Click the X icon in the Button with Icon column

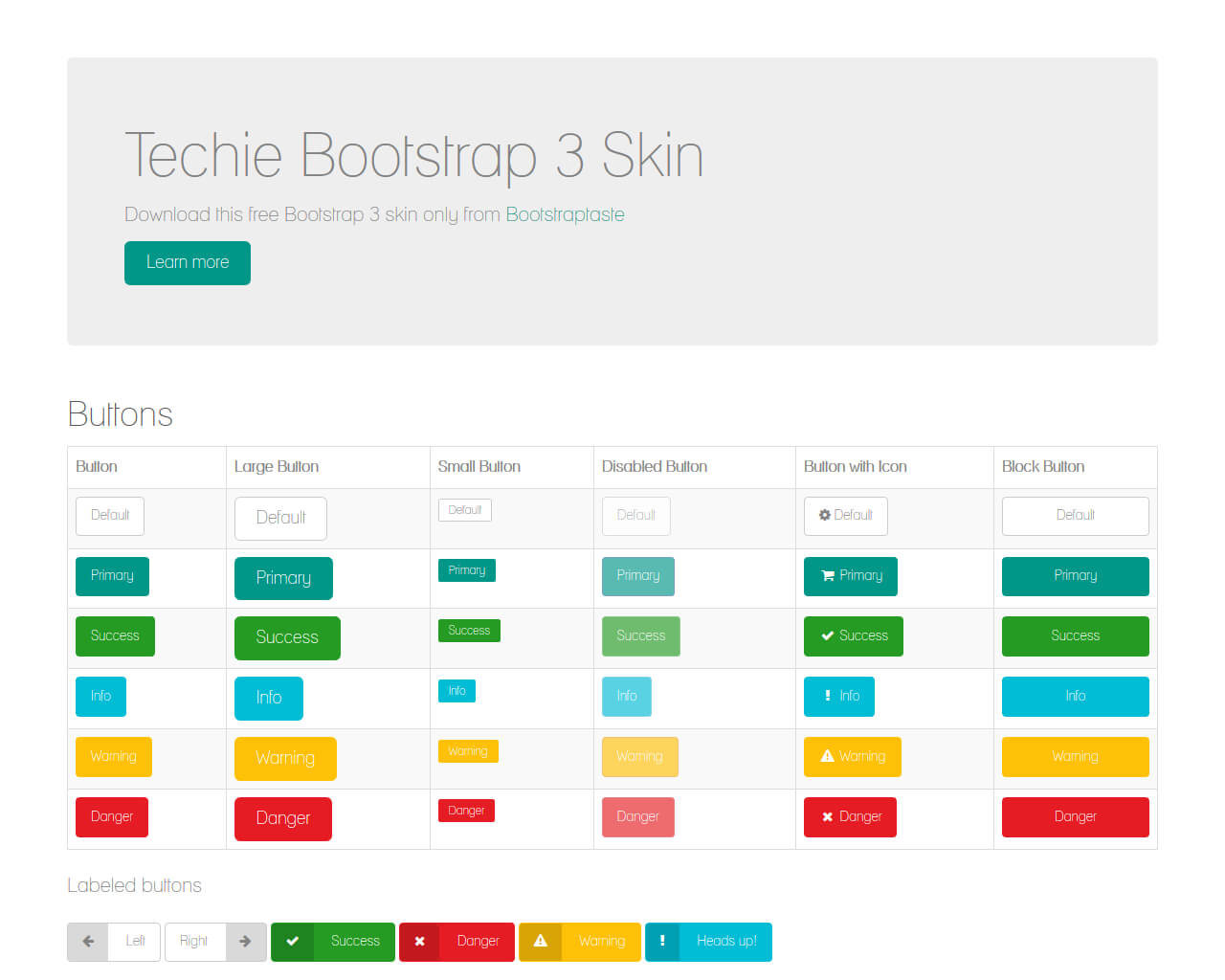click(x=828, y=816)
